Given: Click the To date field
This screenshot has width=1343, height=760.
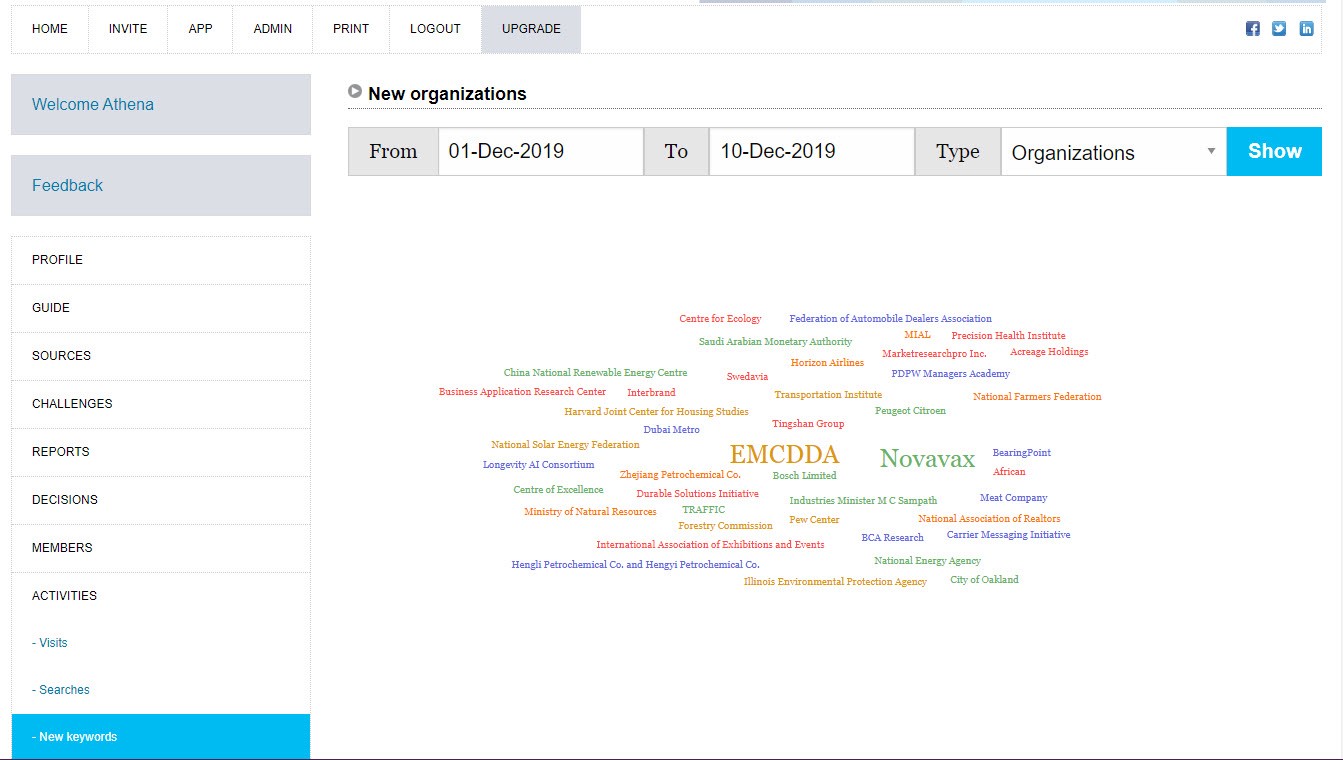Looking at the screenshot, I should 812,152.
